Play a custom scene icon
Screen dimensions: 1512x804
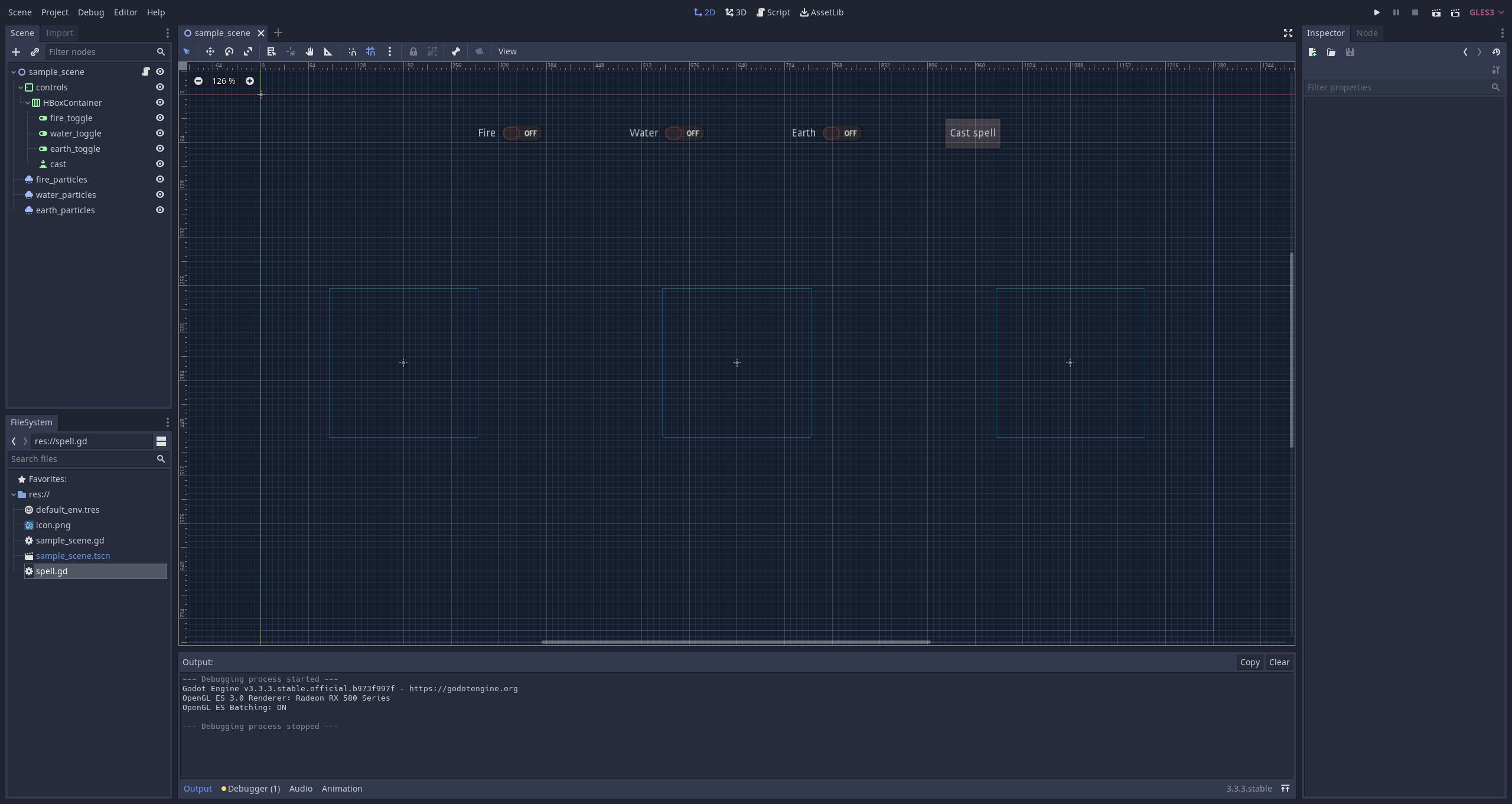[1455, 12]
